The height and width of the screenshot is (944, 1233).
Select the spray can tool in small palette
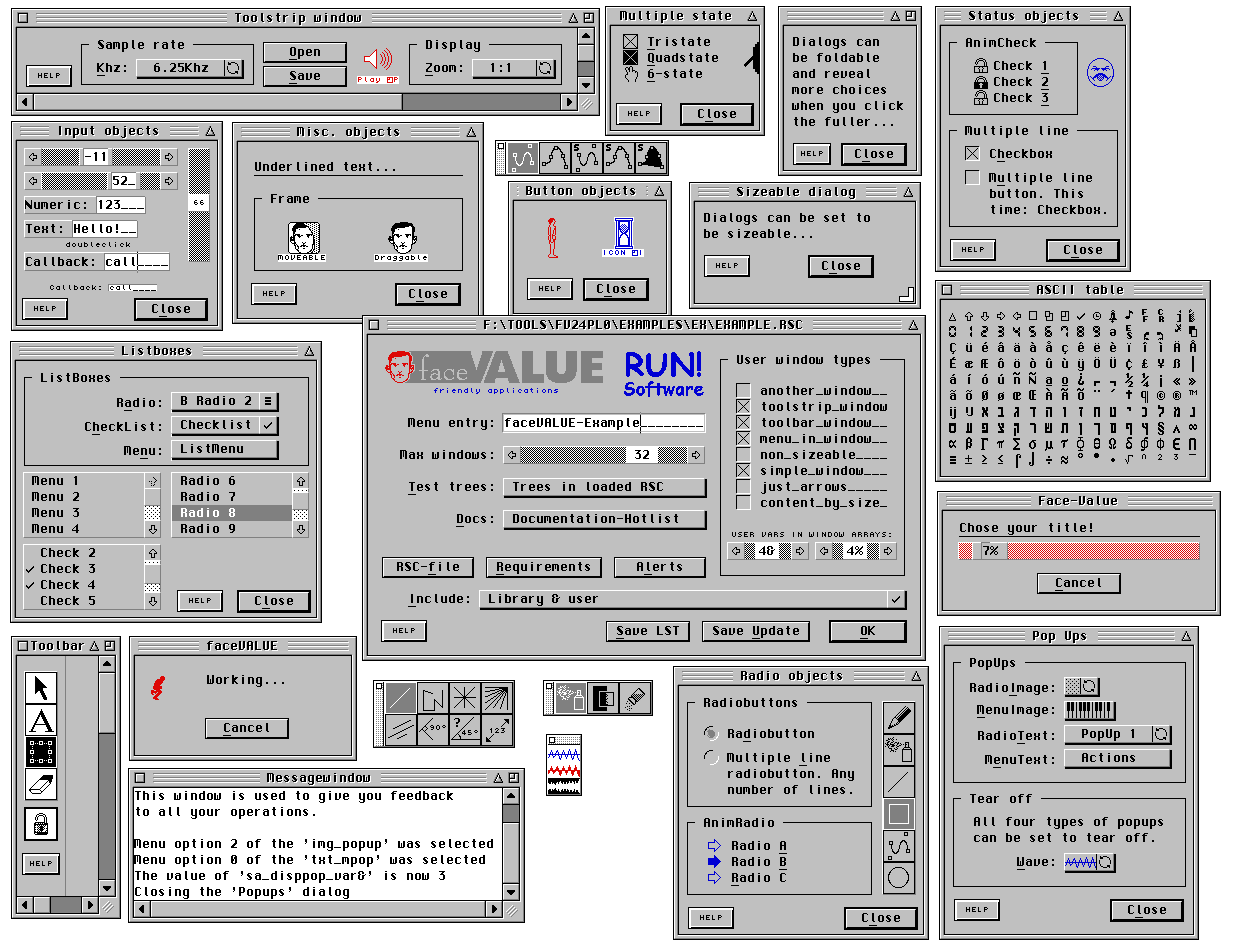(x=572, y=697)
